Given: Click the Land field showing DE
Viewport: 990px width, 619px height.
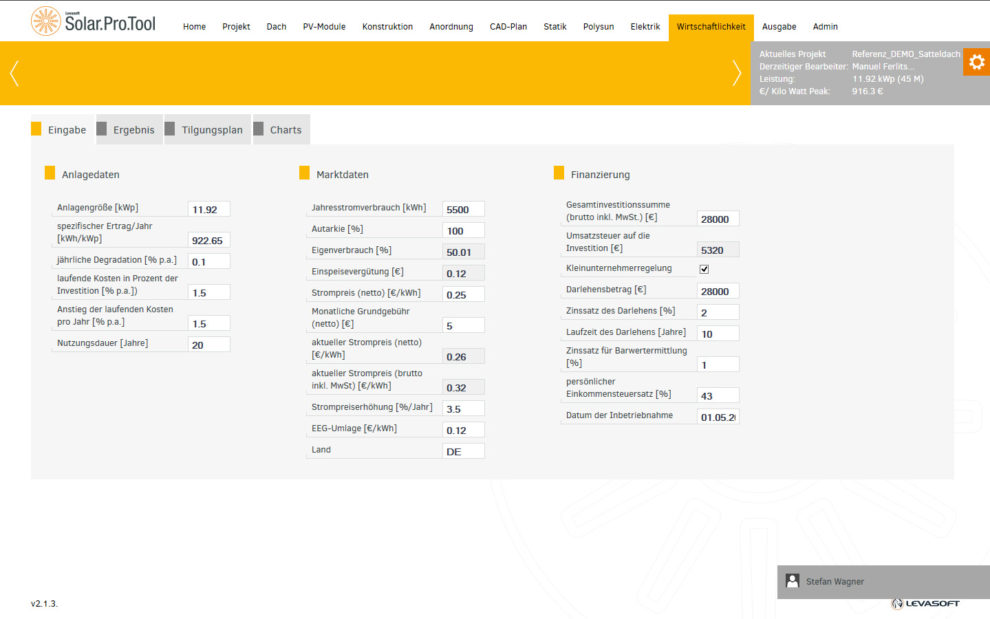Looking at the screenshot, I should point(463,451).
